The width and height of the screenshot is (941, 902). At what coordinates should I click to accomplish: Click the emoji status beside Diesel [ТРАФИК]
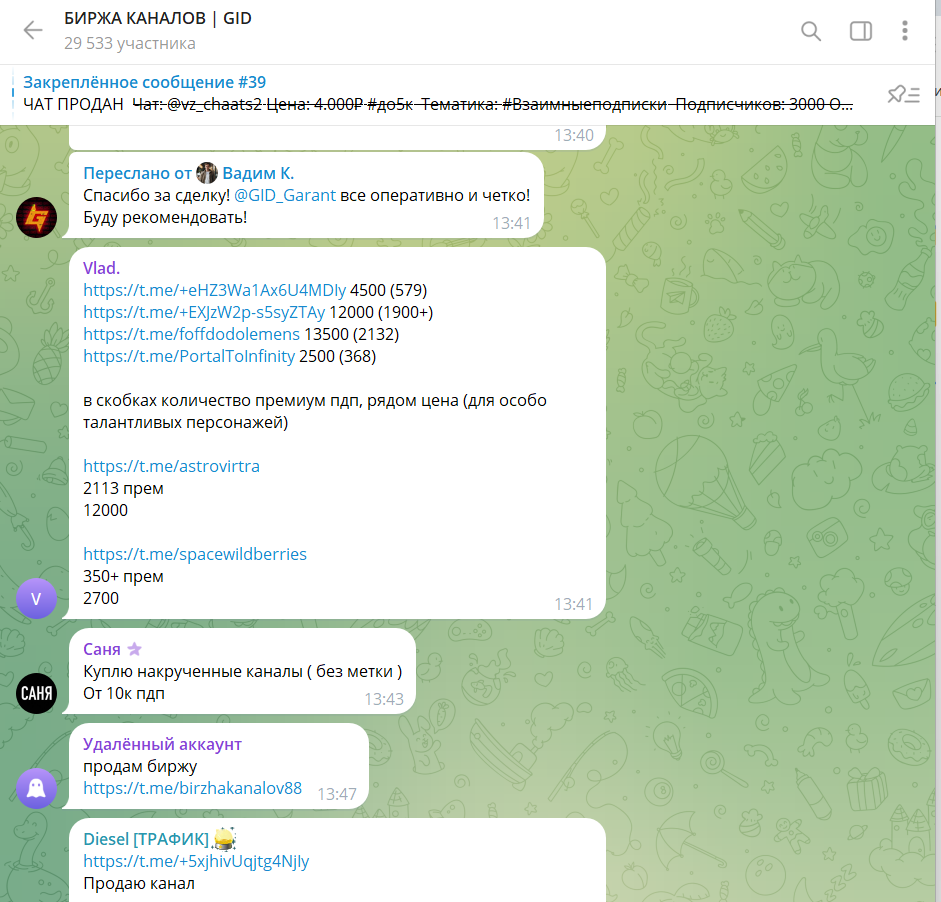tap(224, 838)
